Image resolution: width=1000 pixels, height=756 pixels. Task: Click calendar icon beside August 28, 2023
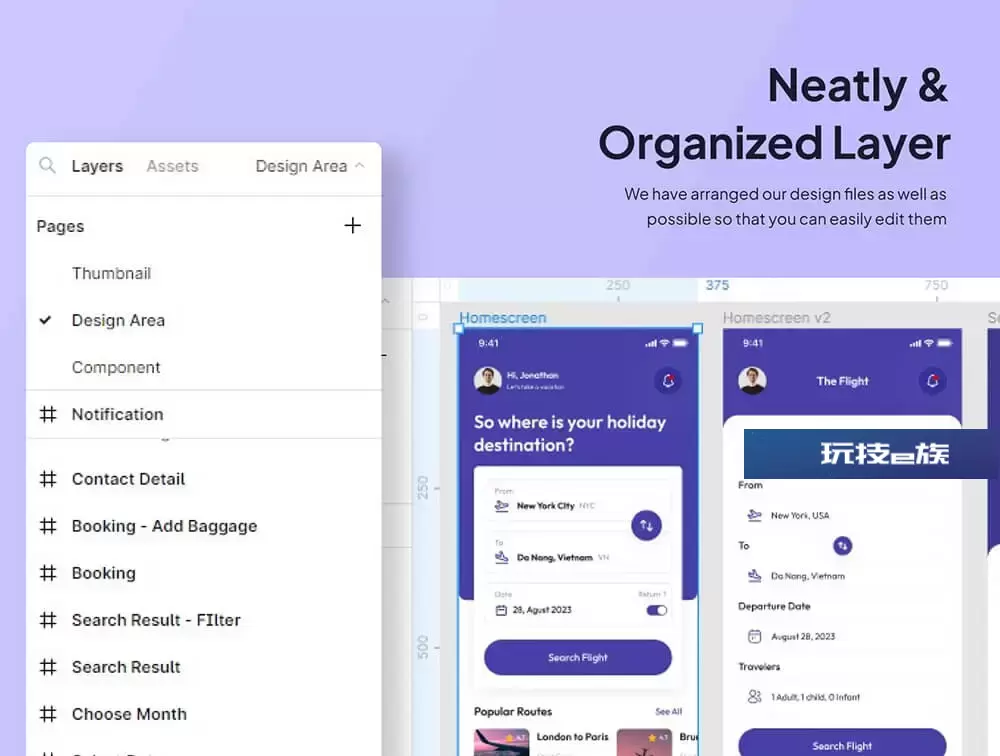754,636
